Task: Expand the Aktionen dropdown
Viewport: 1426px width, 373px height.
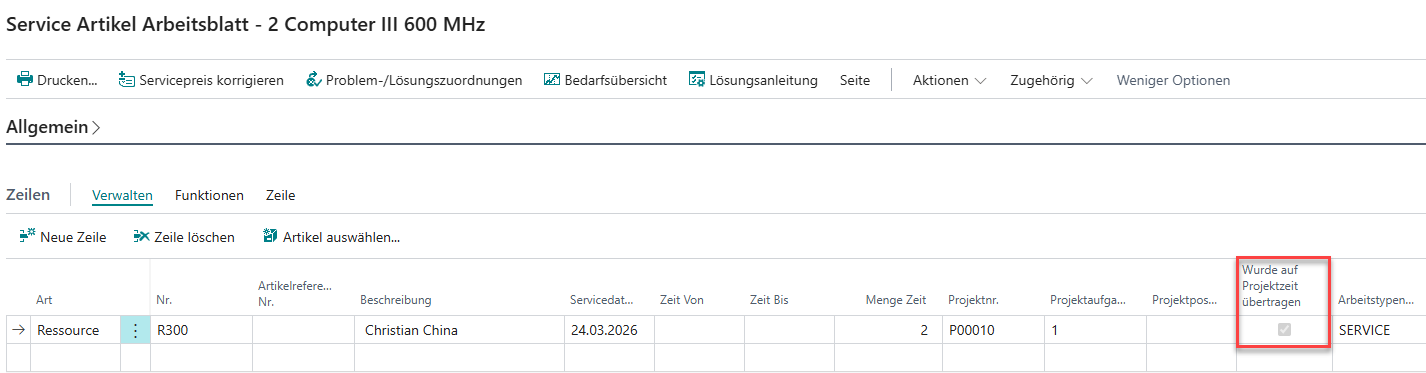Action: (x=949, y=80)
